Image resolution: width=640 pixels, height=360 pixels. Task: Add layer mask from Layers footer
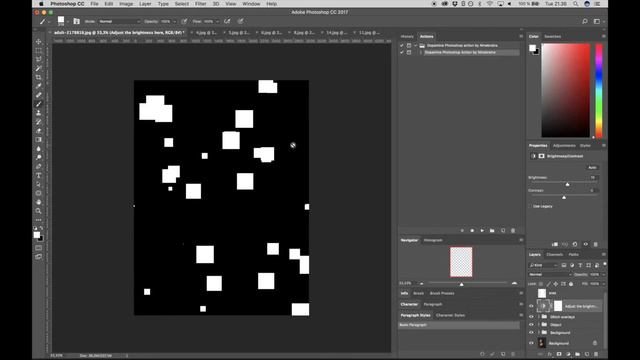click(559, 354)
